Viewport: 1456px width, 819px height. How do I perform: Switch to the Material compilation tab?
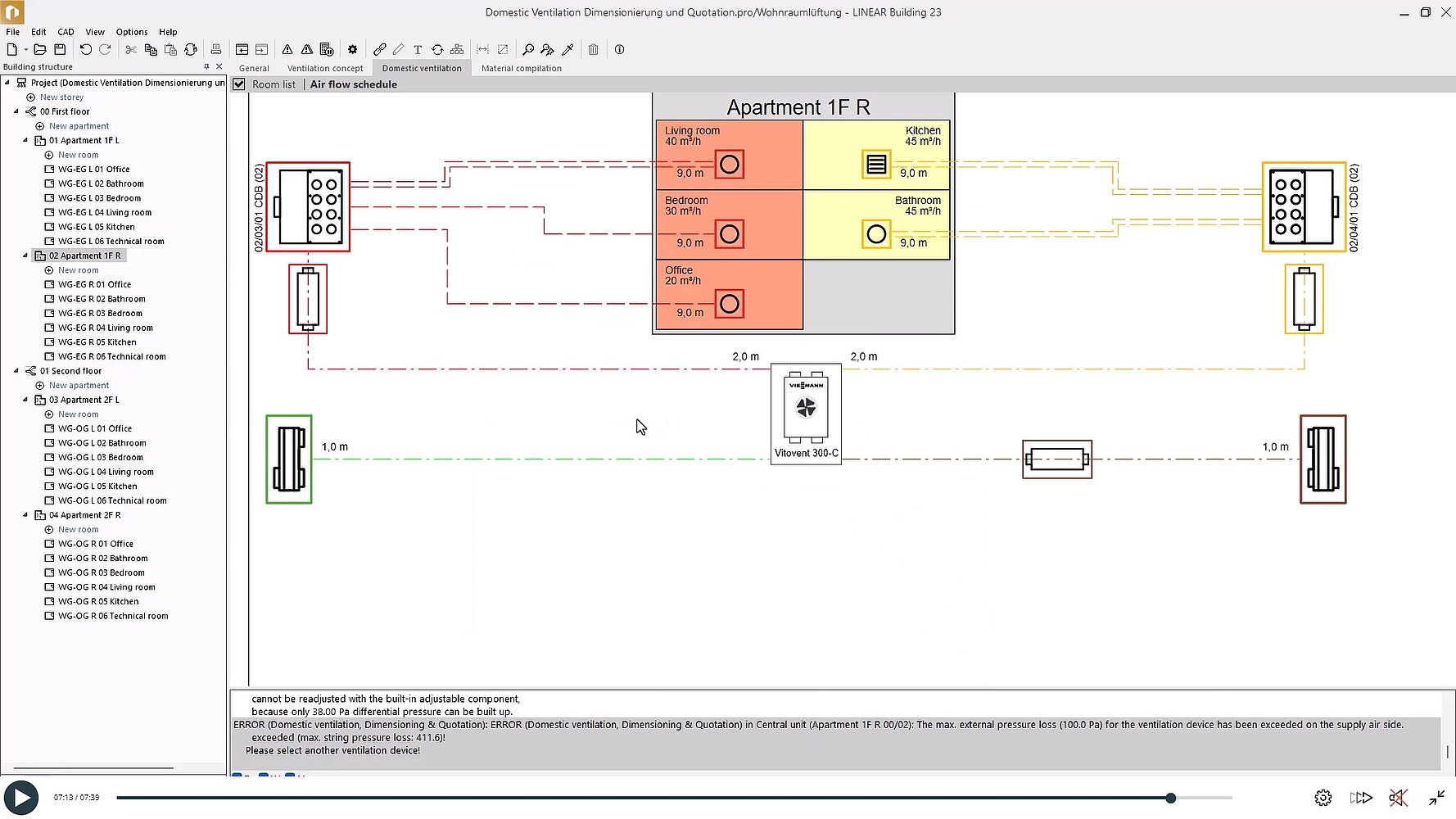tap(521, 69)
